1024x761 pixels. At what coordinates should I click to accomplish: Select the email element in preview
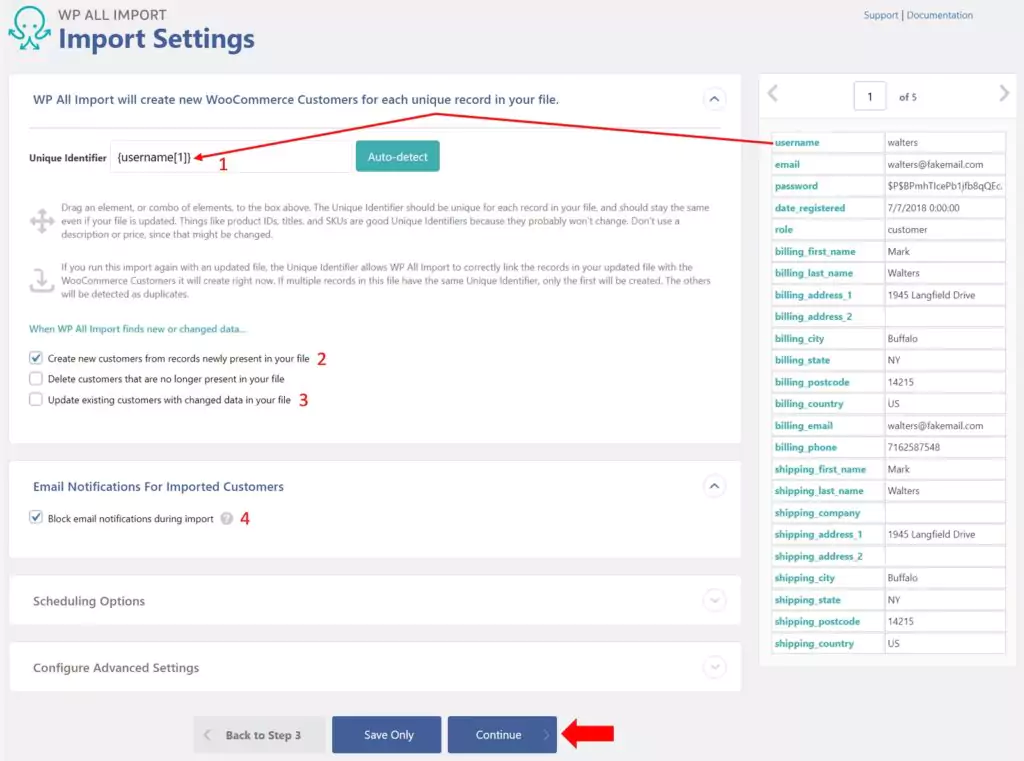coord(787,165)
